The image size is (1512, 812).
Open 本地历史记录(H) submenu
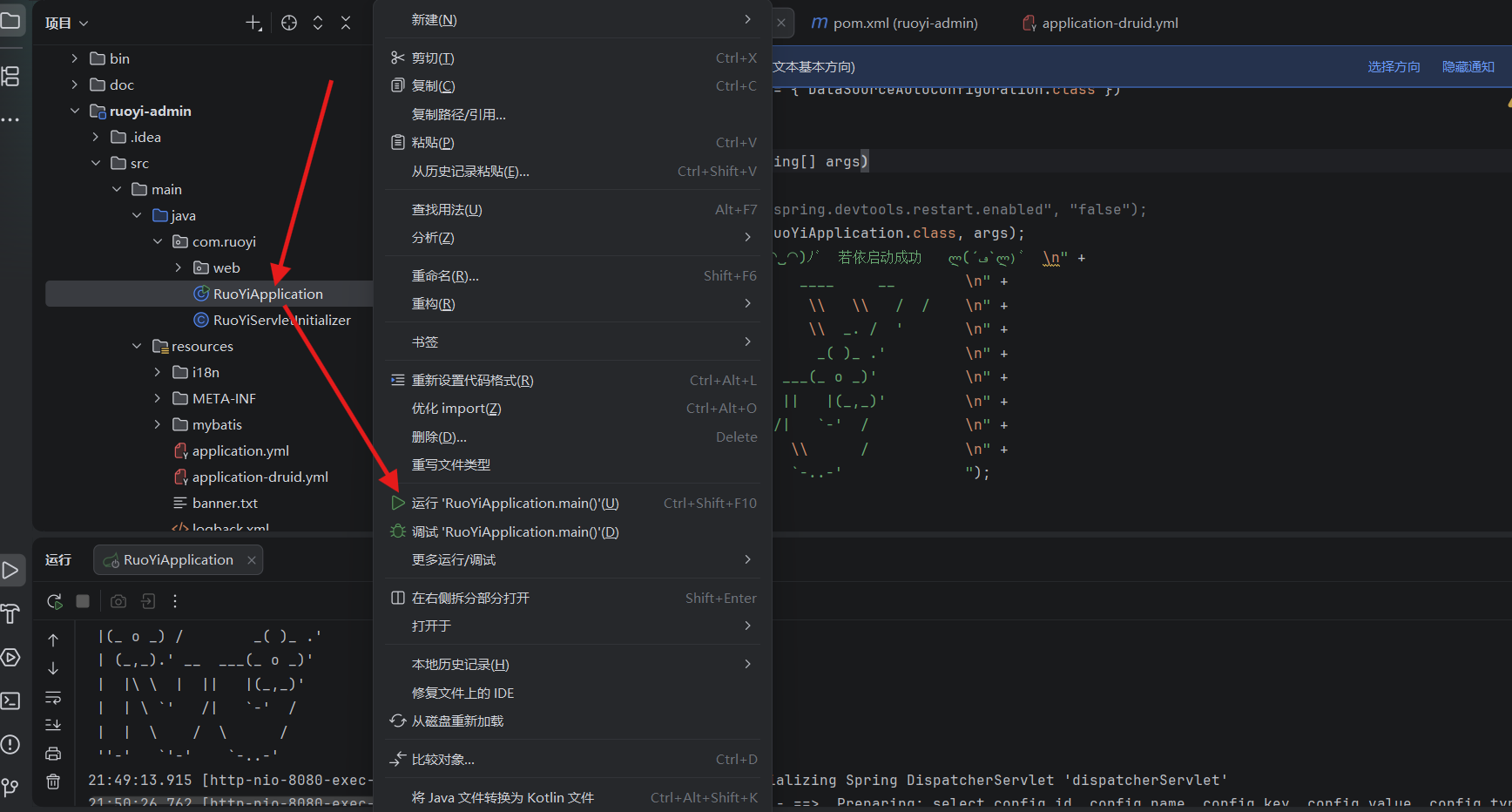(572, 664)
